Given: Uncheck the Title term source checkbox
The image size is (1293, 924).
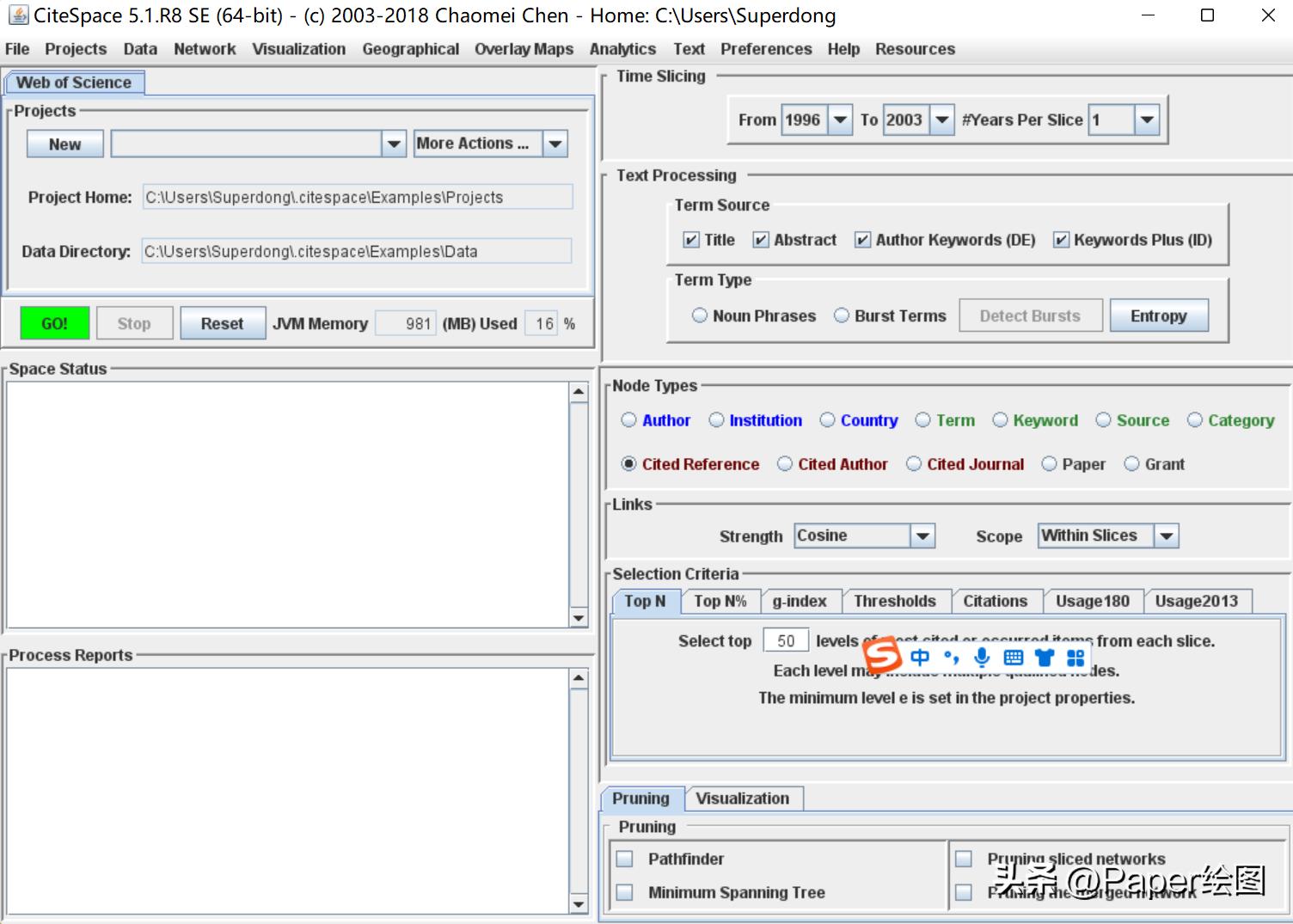Looking at the screenshot, I should [x=691, y=240].
